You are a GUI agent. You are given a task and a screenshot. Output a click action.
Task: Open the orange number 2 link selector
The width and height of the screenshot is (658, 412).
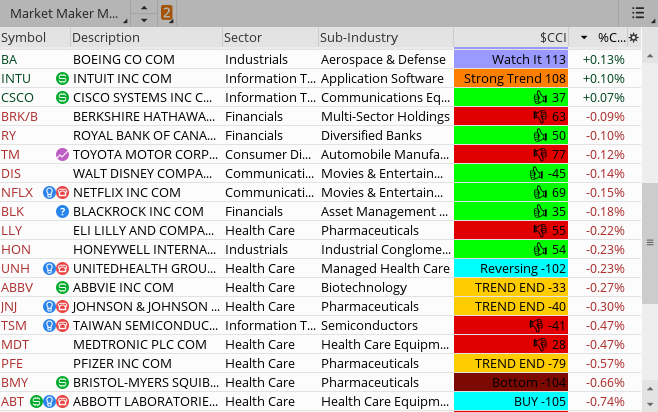pos(166,14)
